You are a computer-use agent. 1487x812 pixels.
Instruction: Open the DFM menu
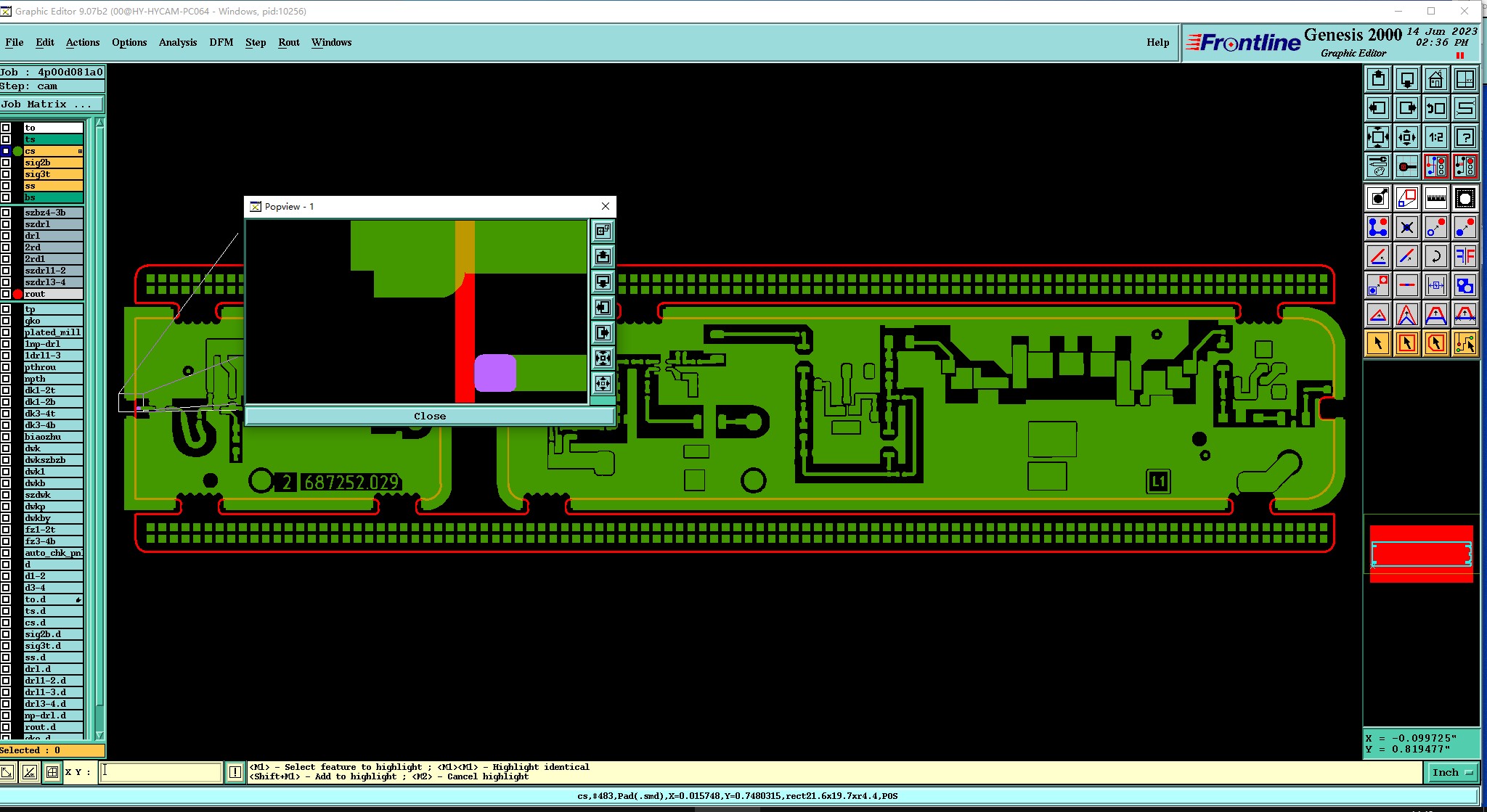click(221, 42)
